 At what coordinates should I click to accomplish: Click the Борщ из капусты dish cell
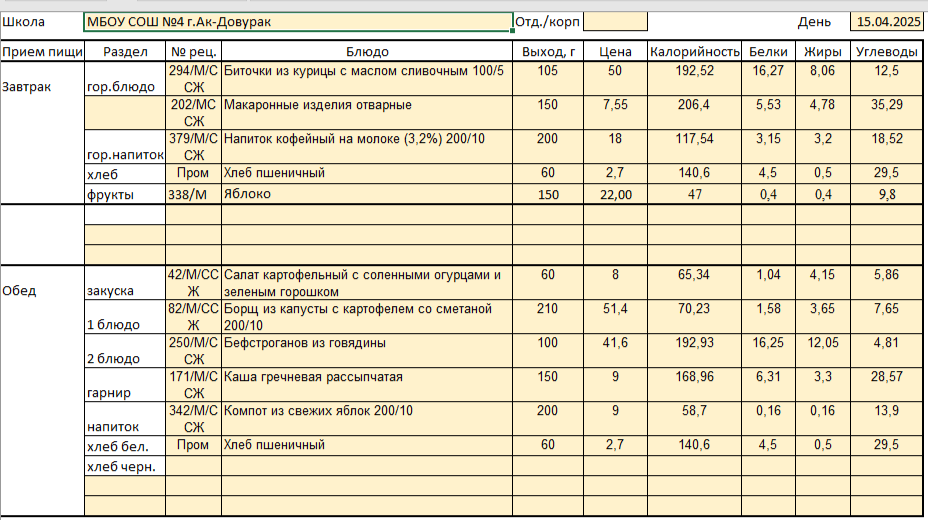coord(367,317)
